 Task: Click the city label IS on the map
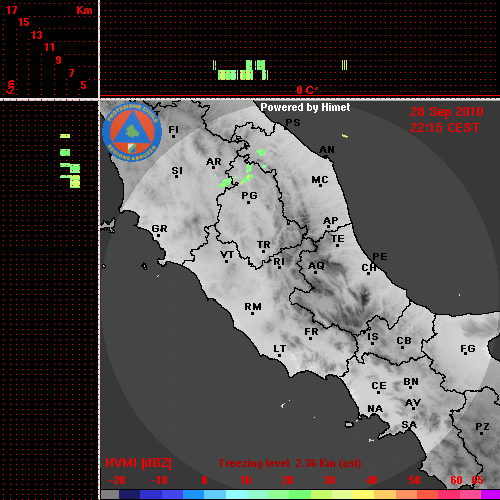pyautogui.click(x=373, y=337)
